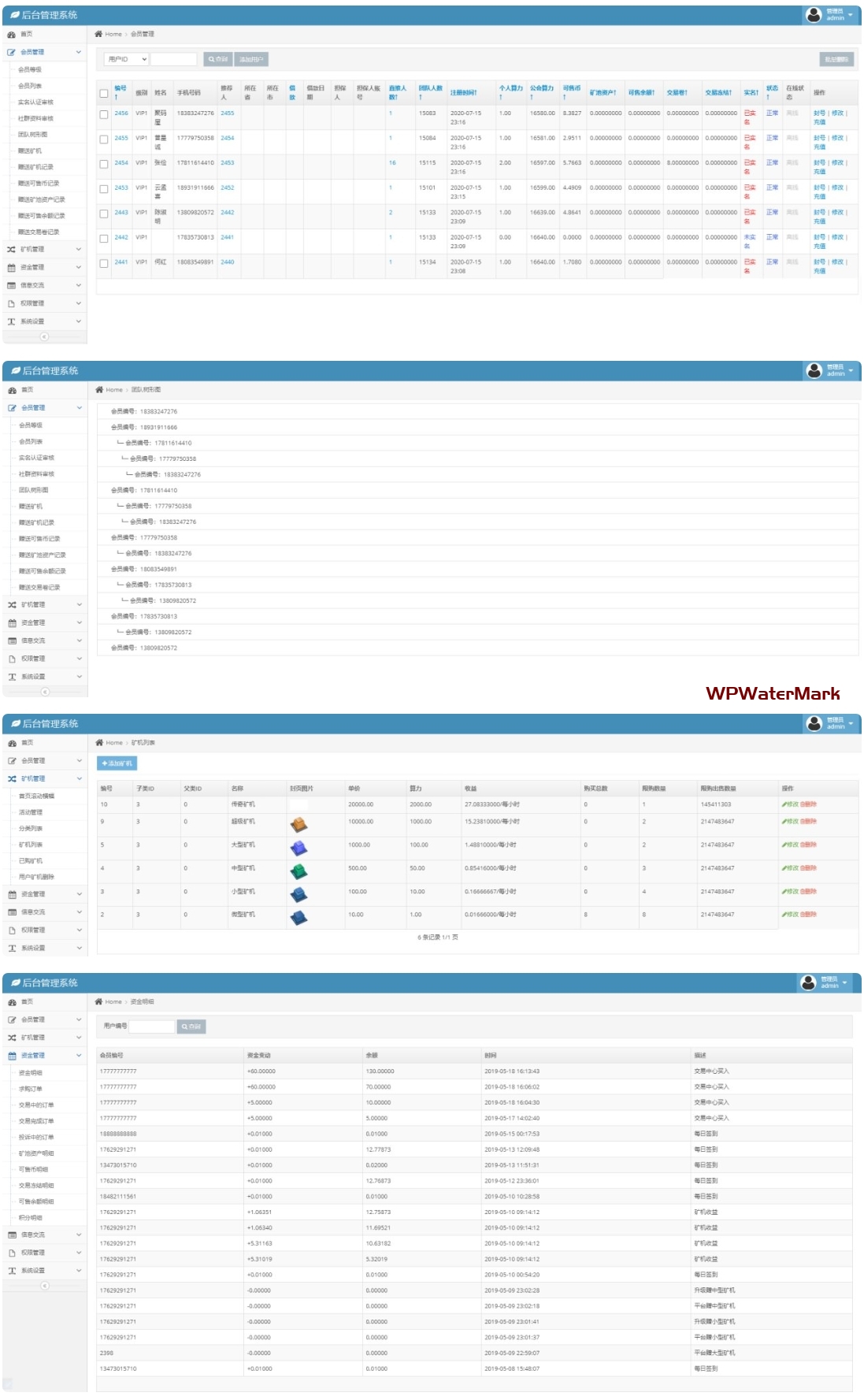Select the checkbox for member 2454 row
The height and width of the screenshot is (1400, 864).
pos(104,164)
